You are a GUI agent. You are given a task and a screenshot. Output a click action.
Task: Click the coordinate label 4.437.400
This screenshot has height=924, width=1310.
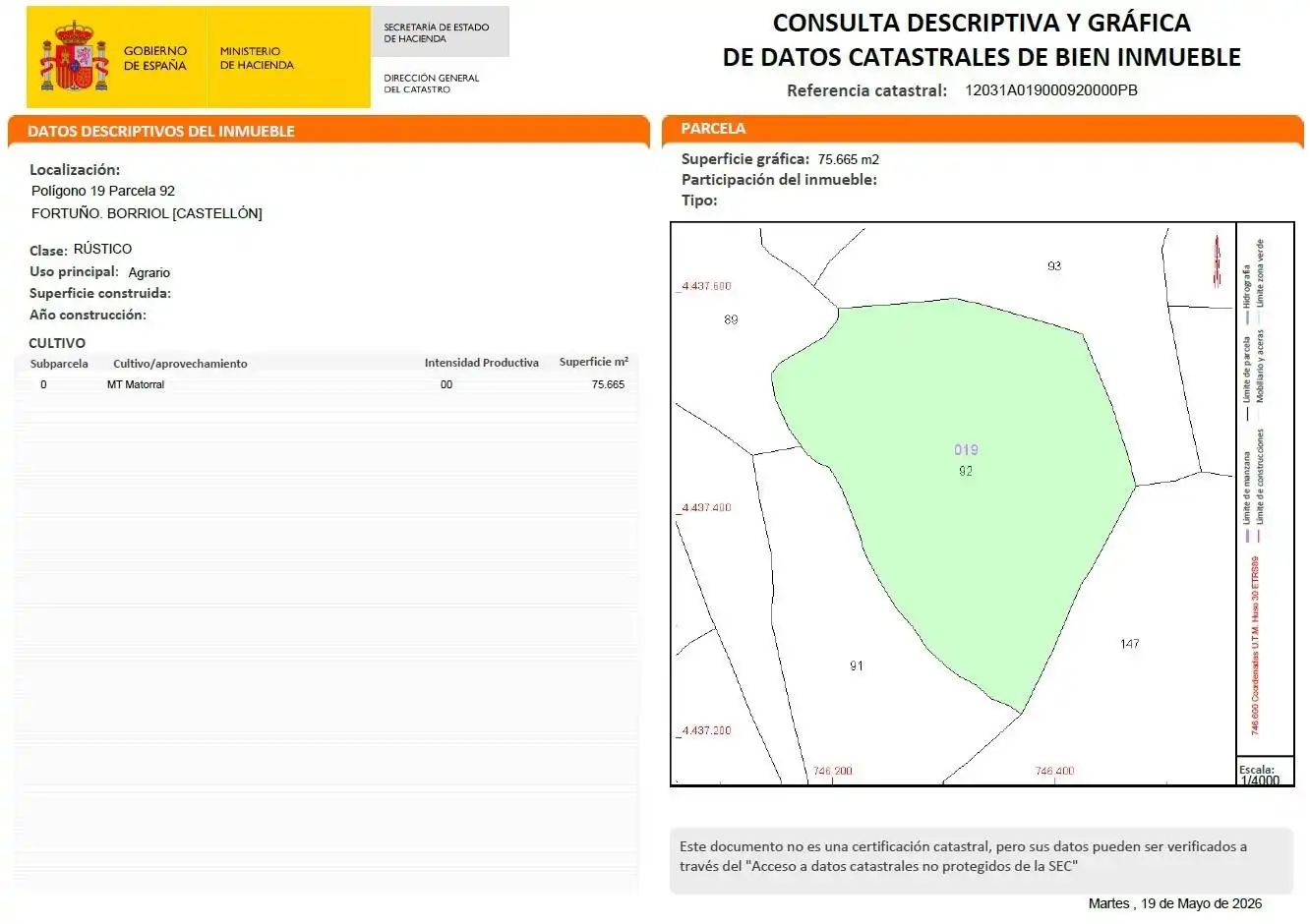point(706,508)
